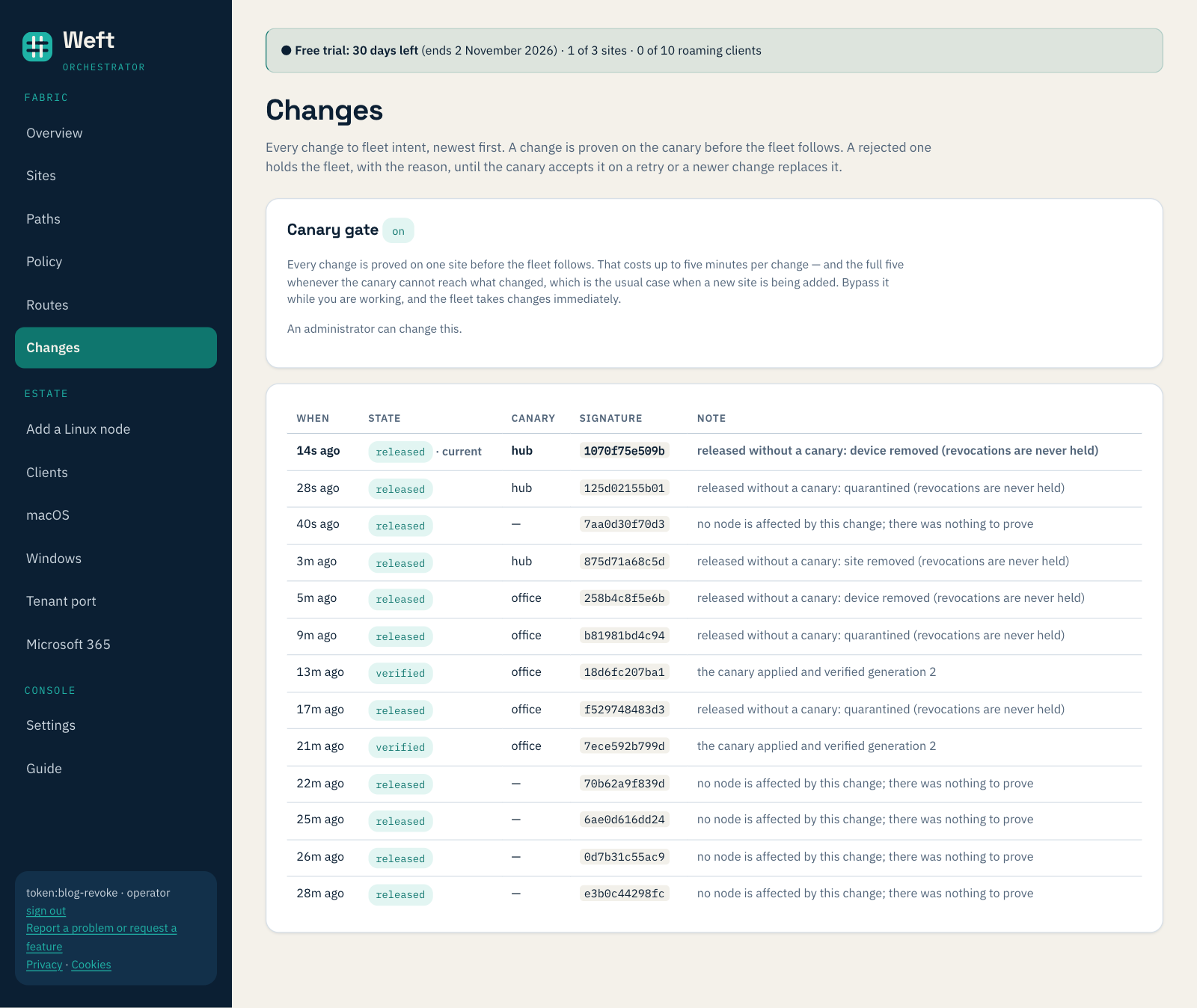
Task: Open the Privacy link
Action: point(44,965)
